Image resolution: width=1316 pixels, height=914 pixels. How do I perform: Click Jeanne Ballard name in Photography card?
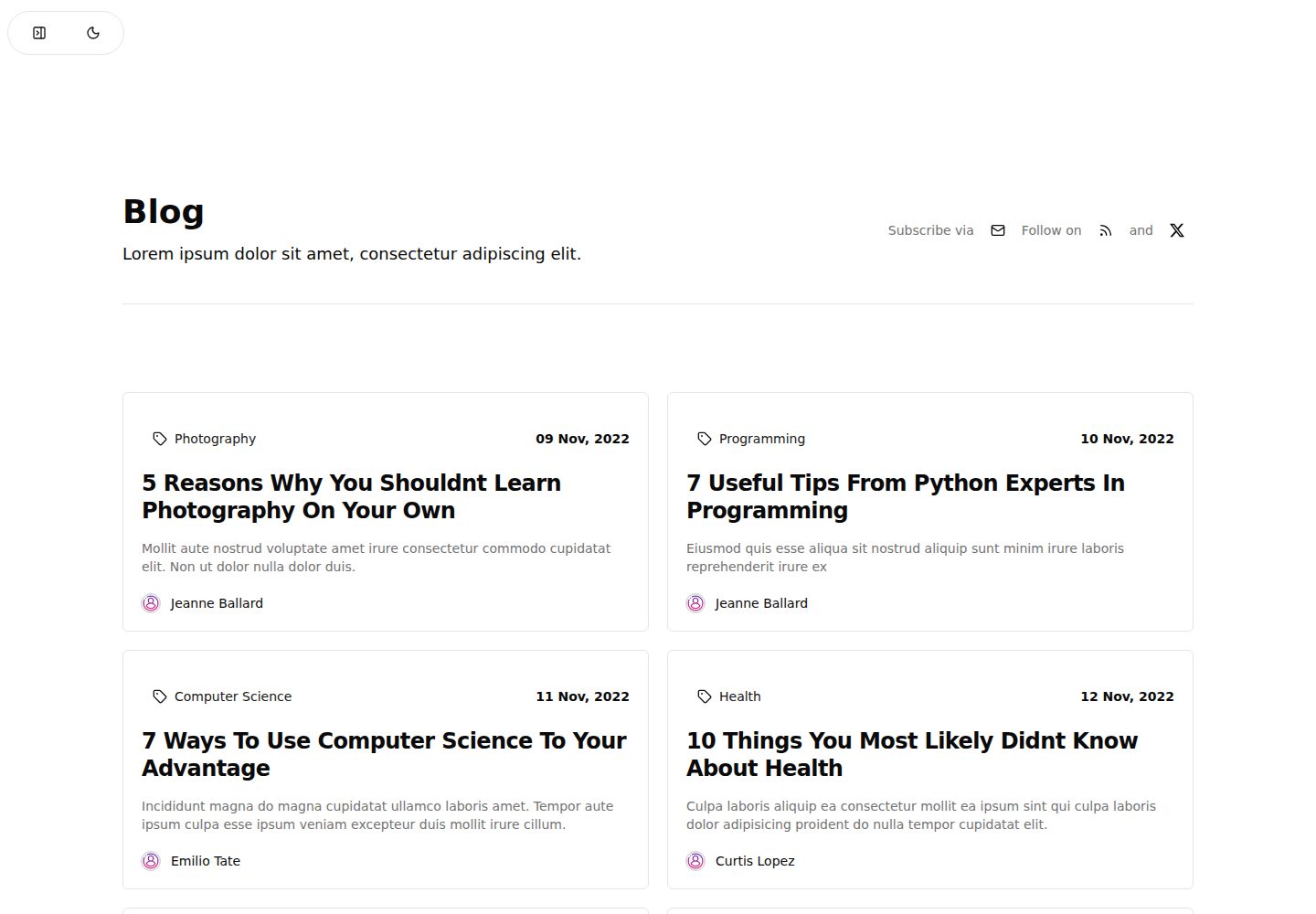pos(217,603)
